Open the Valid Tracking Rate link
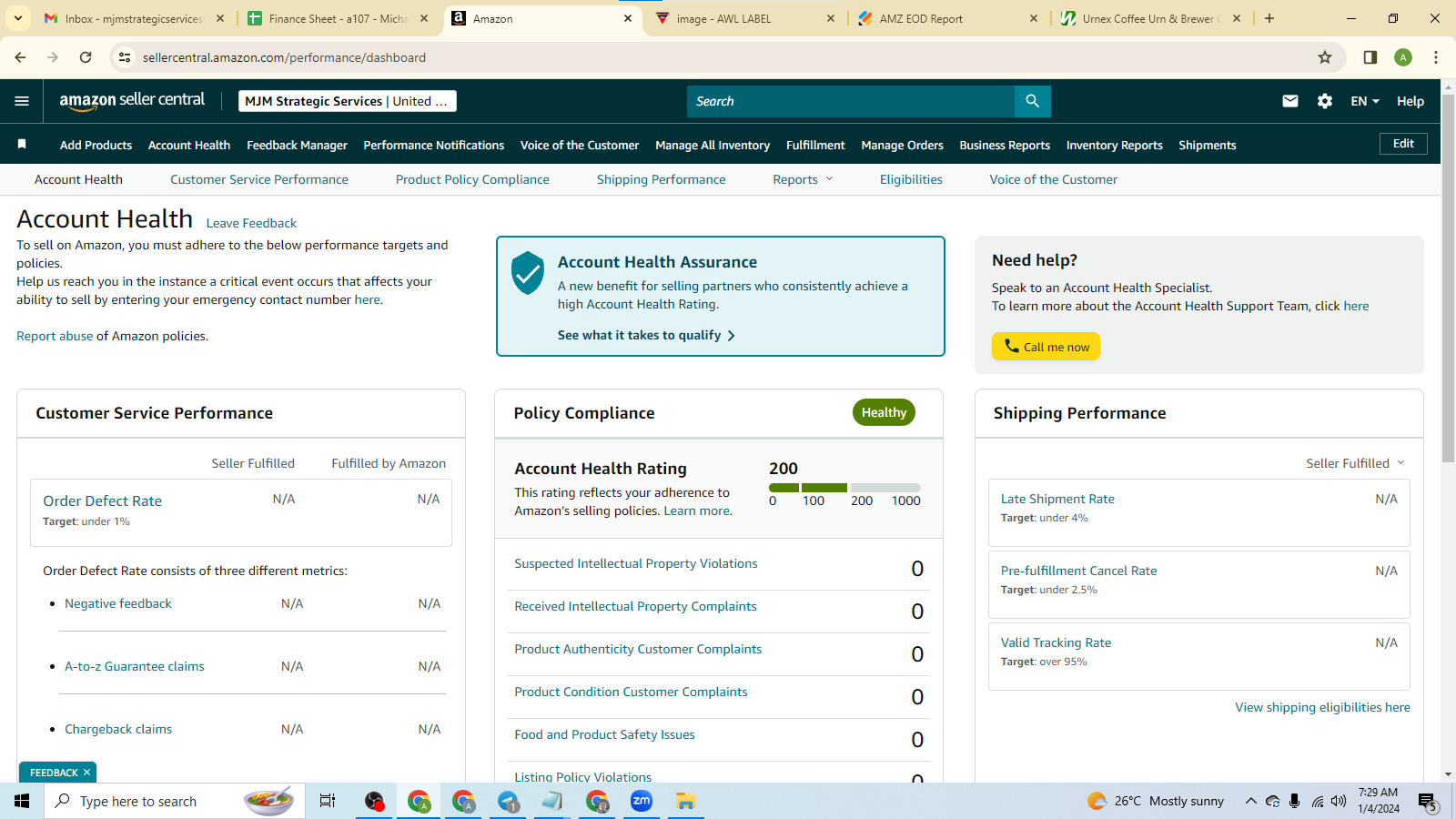This screenshot has height=819, width=1456. 1056,642
